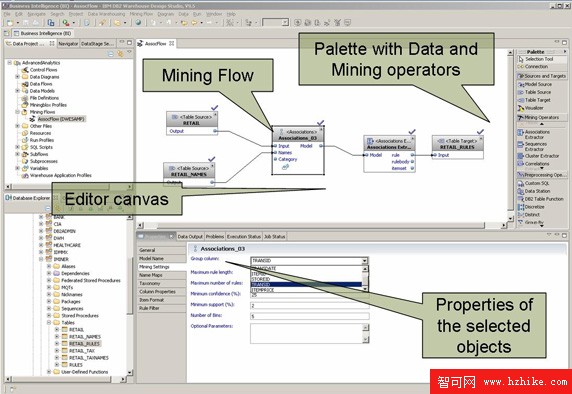Expand the Data Diagrams folder
The width and height of the screenshot is (572, 394).
(x=17, y=77)
